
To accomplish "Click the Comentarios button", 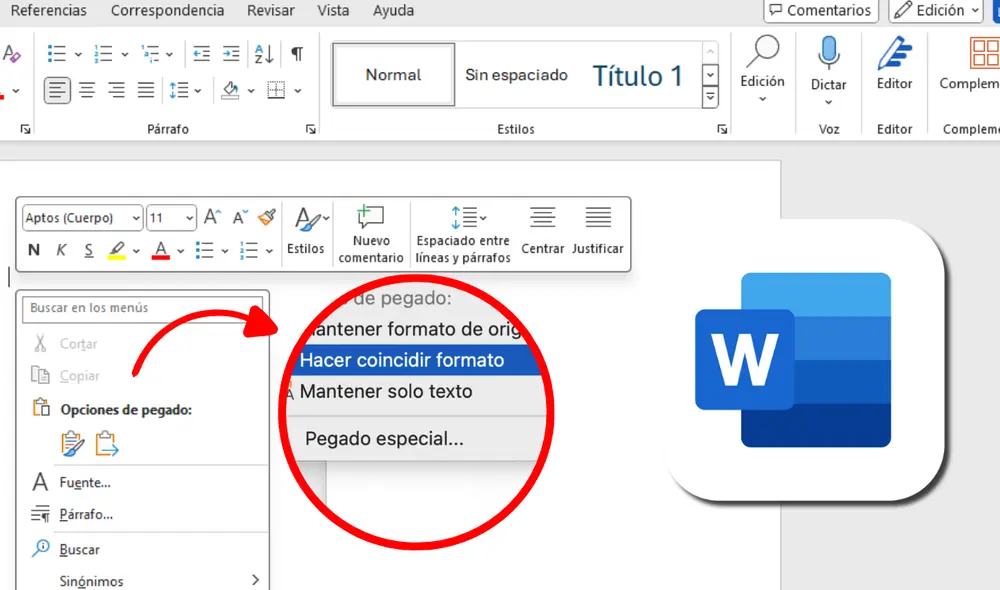I will point(820,10).
